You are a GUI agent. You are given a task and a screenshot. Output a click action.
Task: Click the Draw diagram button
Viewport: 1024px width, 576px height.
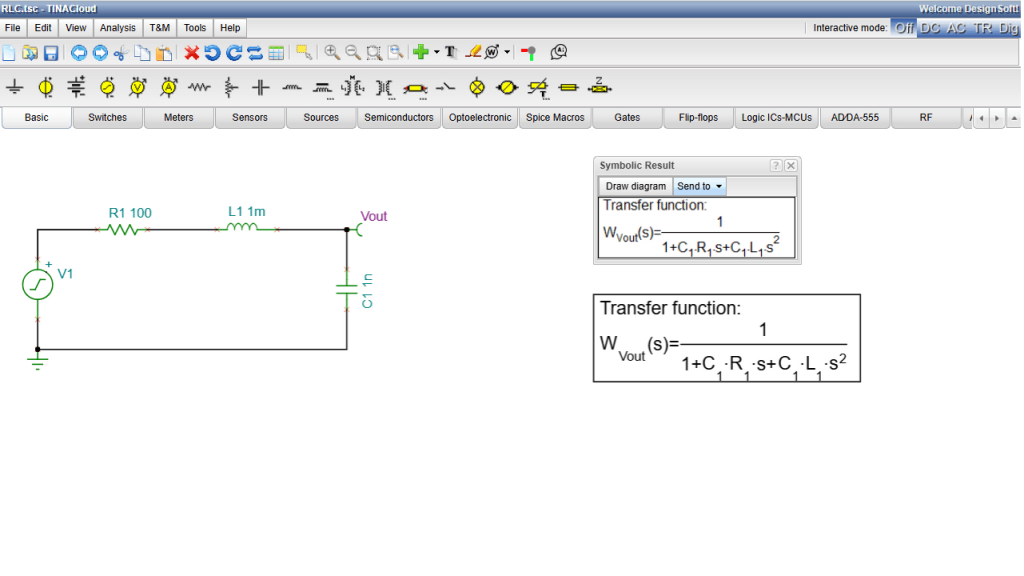pyautogui.click(x=635, y=186)
